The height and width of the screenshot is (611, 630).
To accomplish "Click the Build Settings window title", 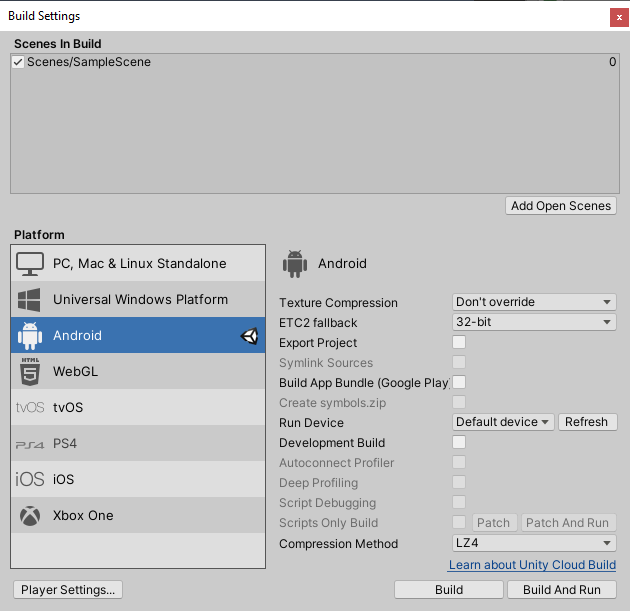I will [x=44, y=16].
